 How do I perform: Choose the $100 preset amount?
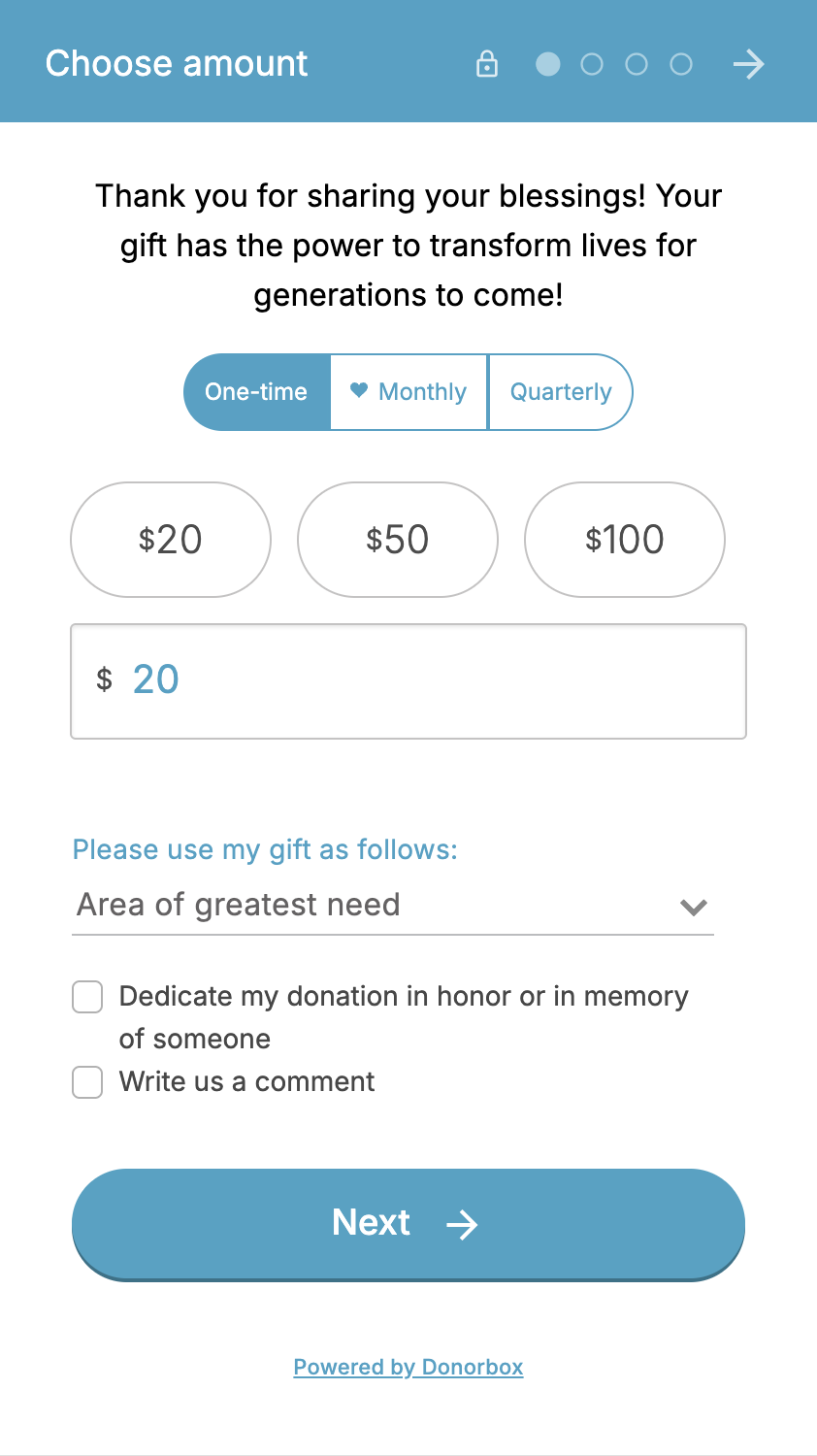[x=625, y=540]
